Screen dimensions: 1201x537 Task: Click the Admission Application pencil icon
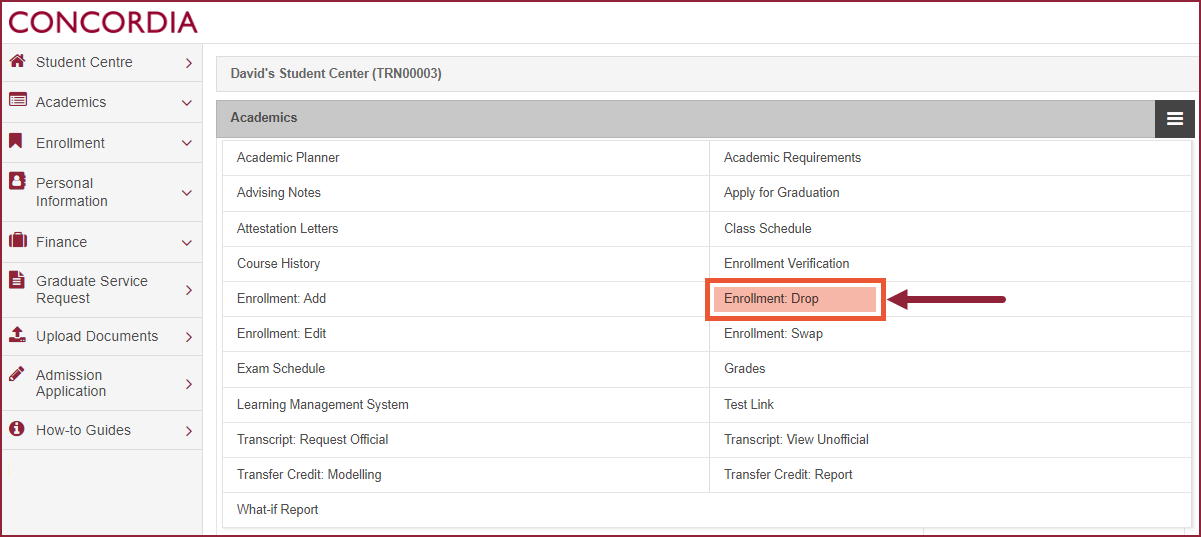pos(17,373)
